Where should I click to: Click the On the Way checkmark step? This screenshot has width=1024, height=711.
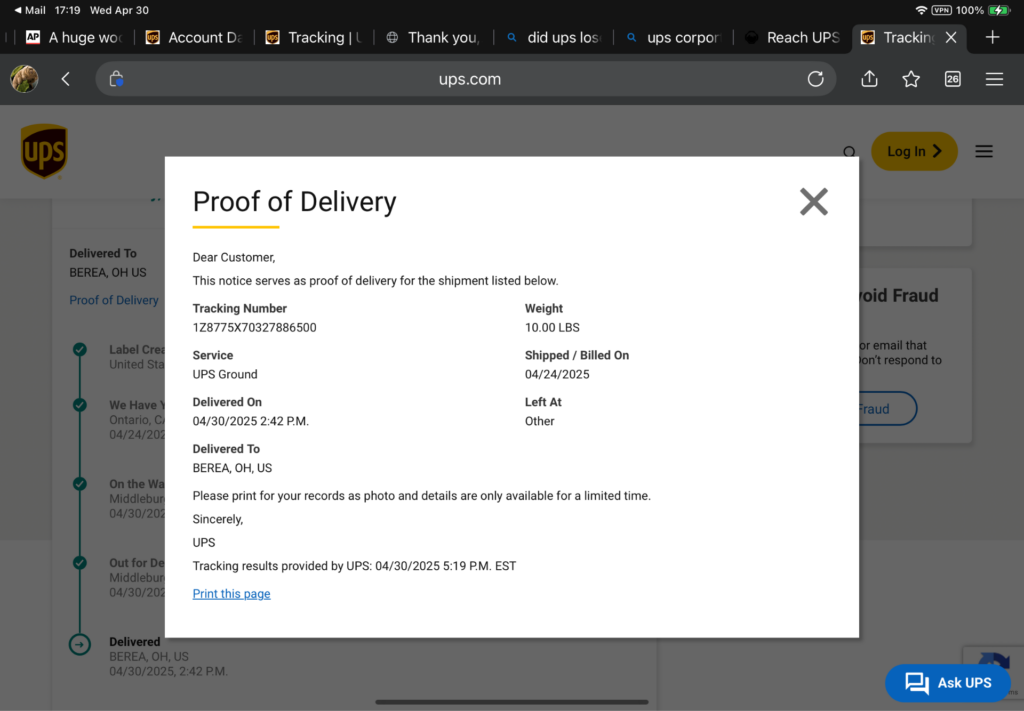80,484
